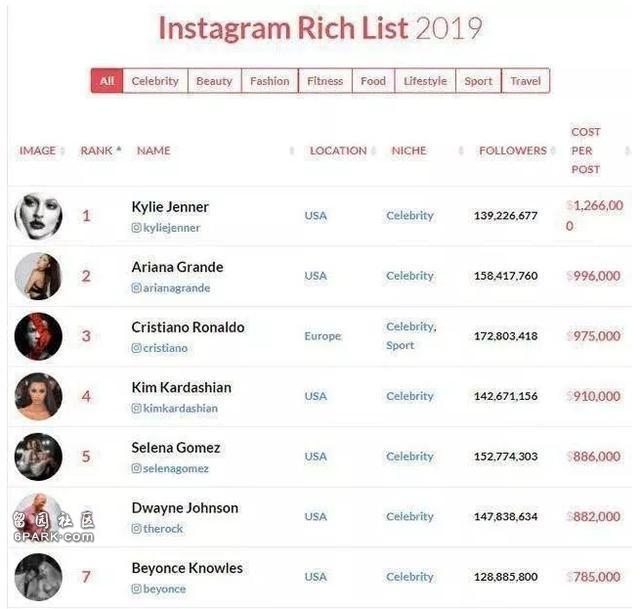The height and width of the screenshot is (609, 640).
Task: Click Instagram icon beside arianagrande handle
Action: [x=136, y=288]
